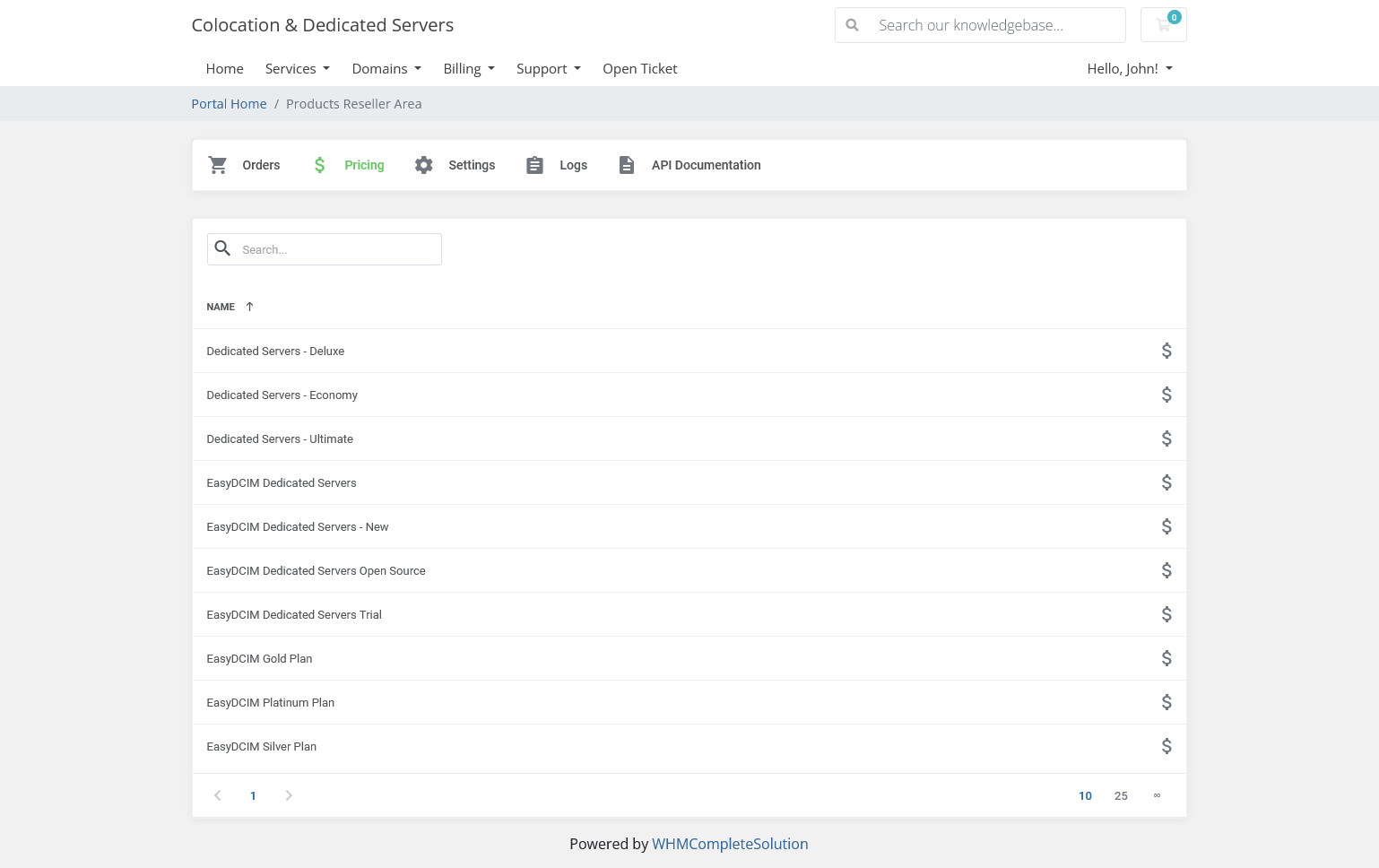Go to the previous page arrow
This screenshot has width=1379, height=868.
tap(217, 795)
